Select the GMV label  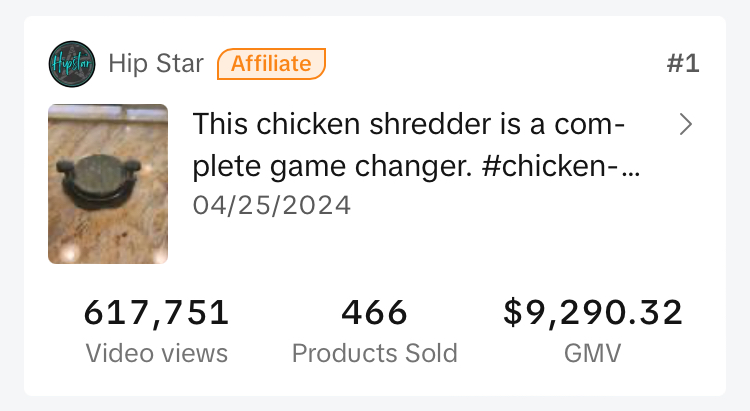[593, 353]
